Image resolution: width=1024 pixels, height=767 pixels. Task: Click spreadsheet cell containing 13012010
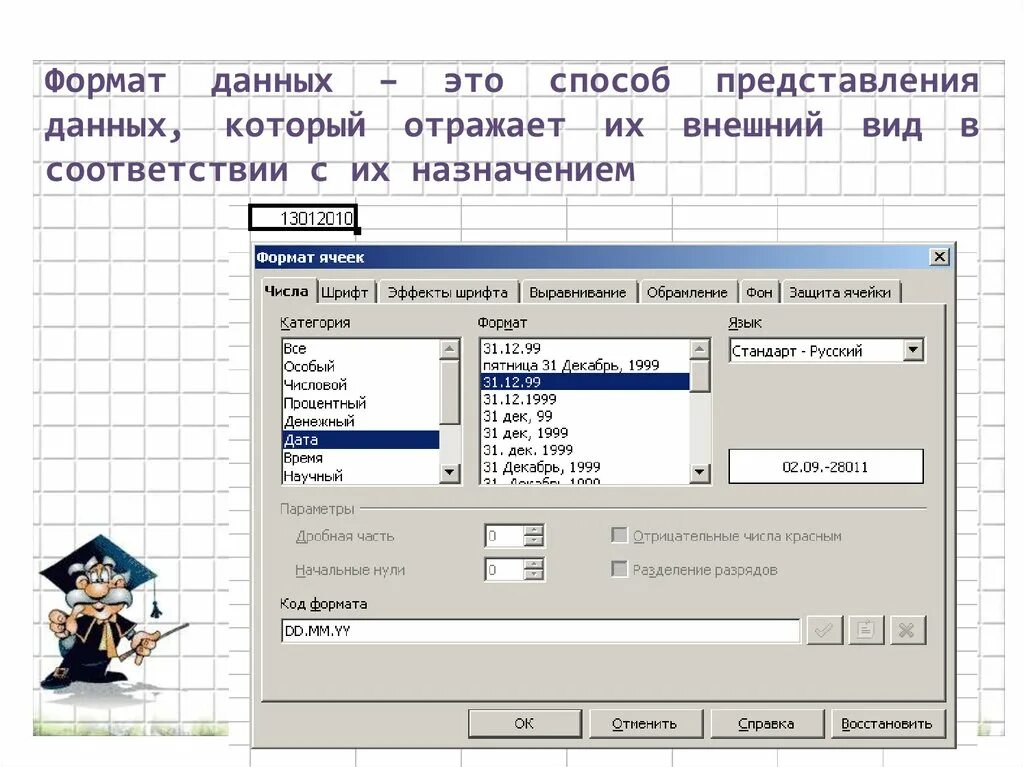pyautogui.click(x=303, y=218)
